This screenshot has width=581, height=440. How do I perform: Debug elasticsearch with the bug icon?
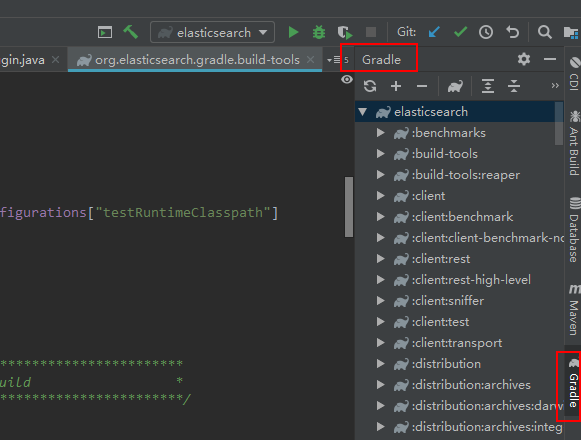coord(319,32)
